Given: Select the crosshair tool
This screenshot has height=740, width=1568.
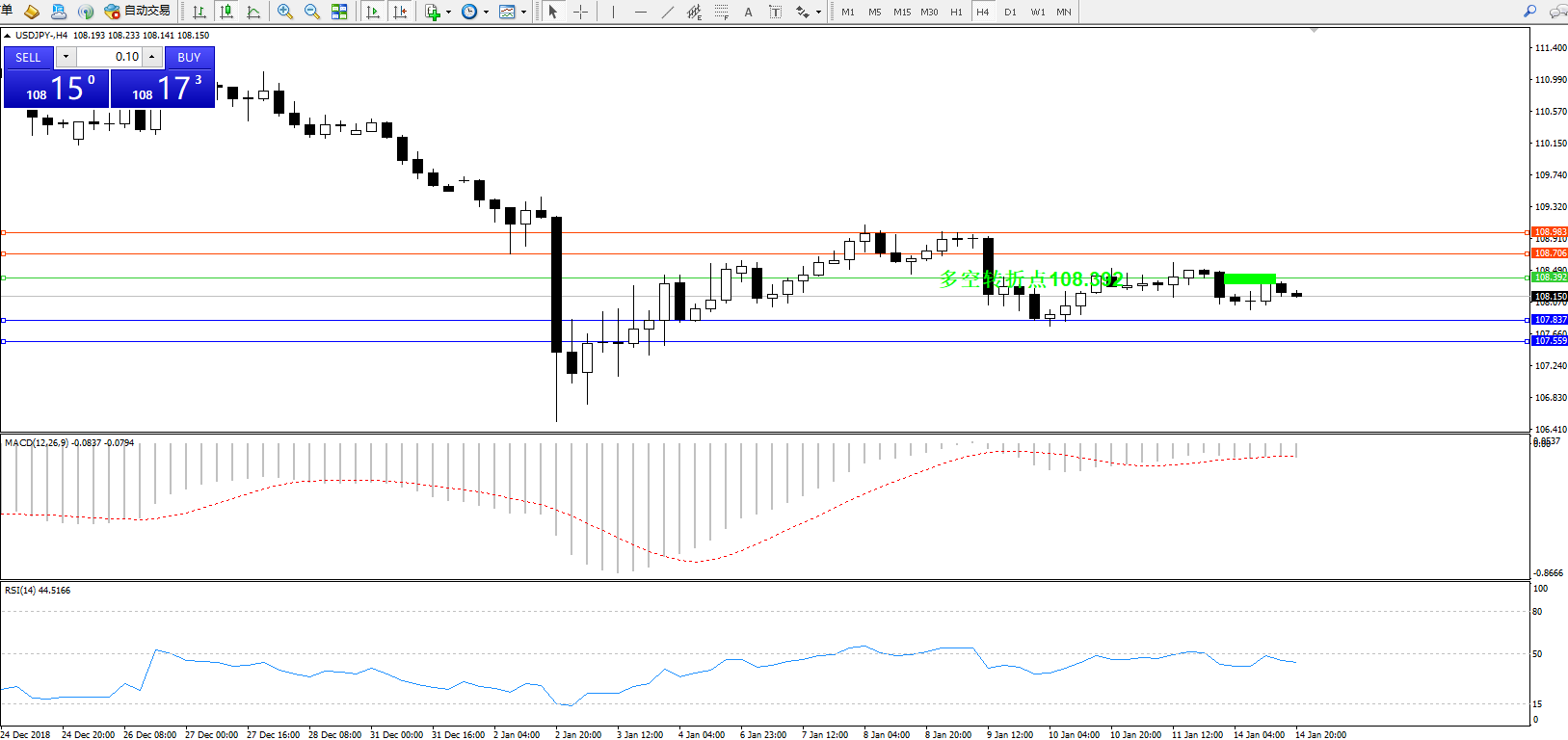Looking at the screenshot, I should coord(580,12).
